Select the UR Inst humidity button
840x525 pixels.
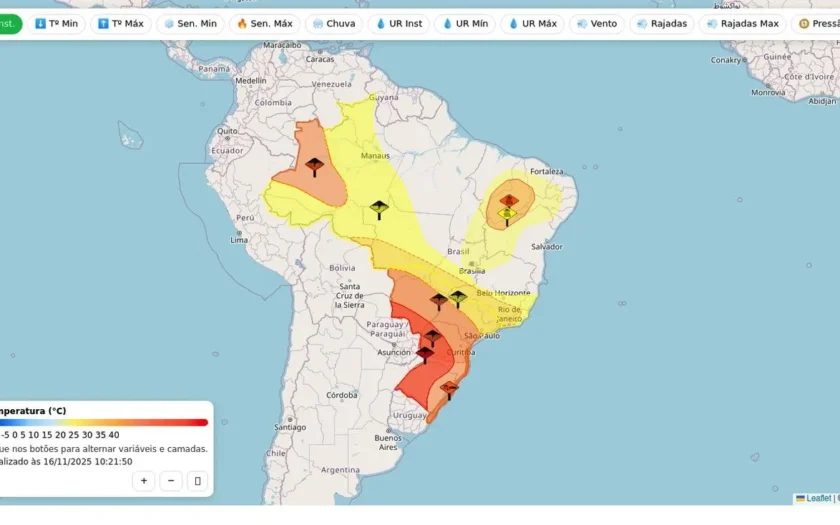(399, 24)
